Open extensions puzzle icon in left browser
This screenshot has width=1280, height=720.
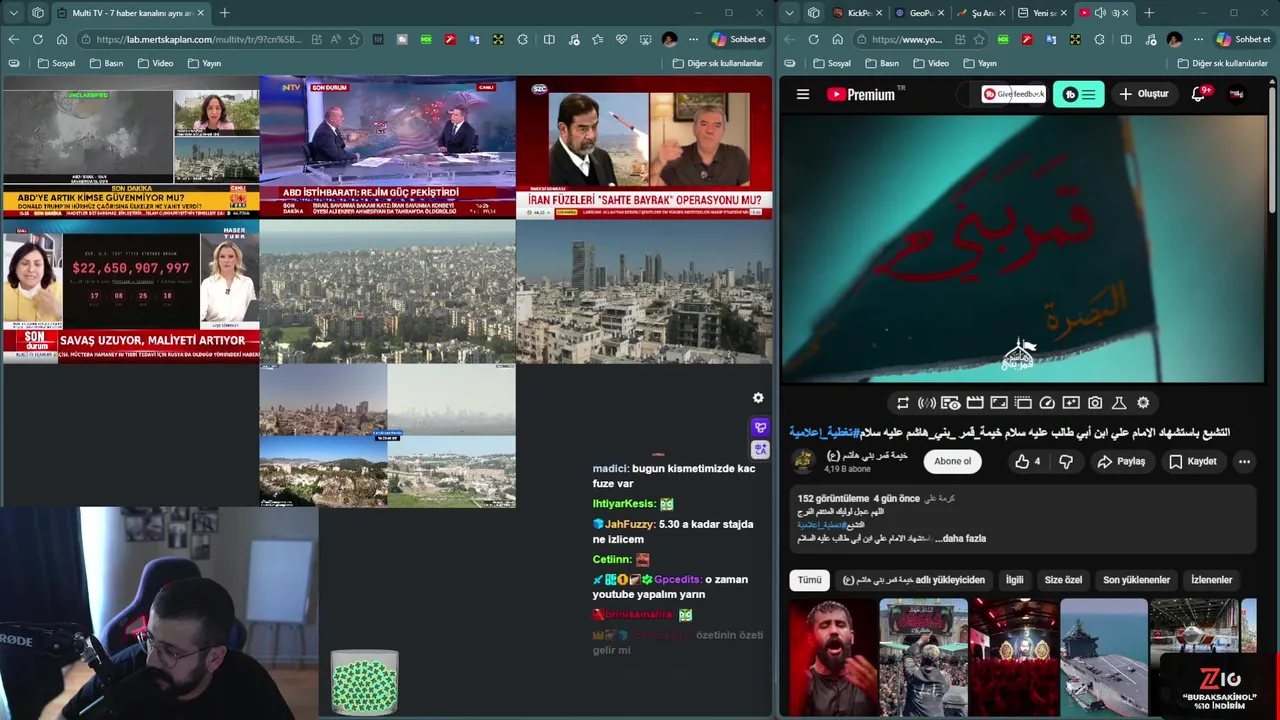tap(522, 39)
